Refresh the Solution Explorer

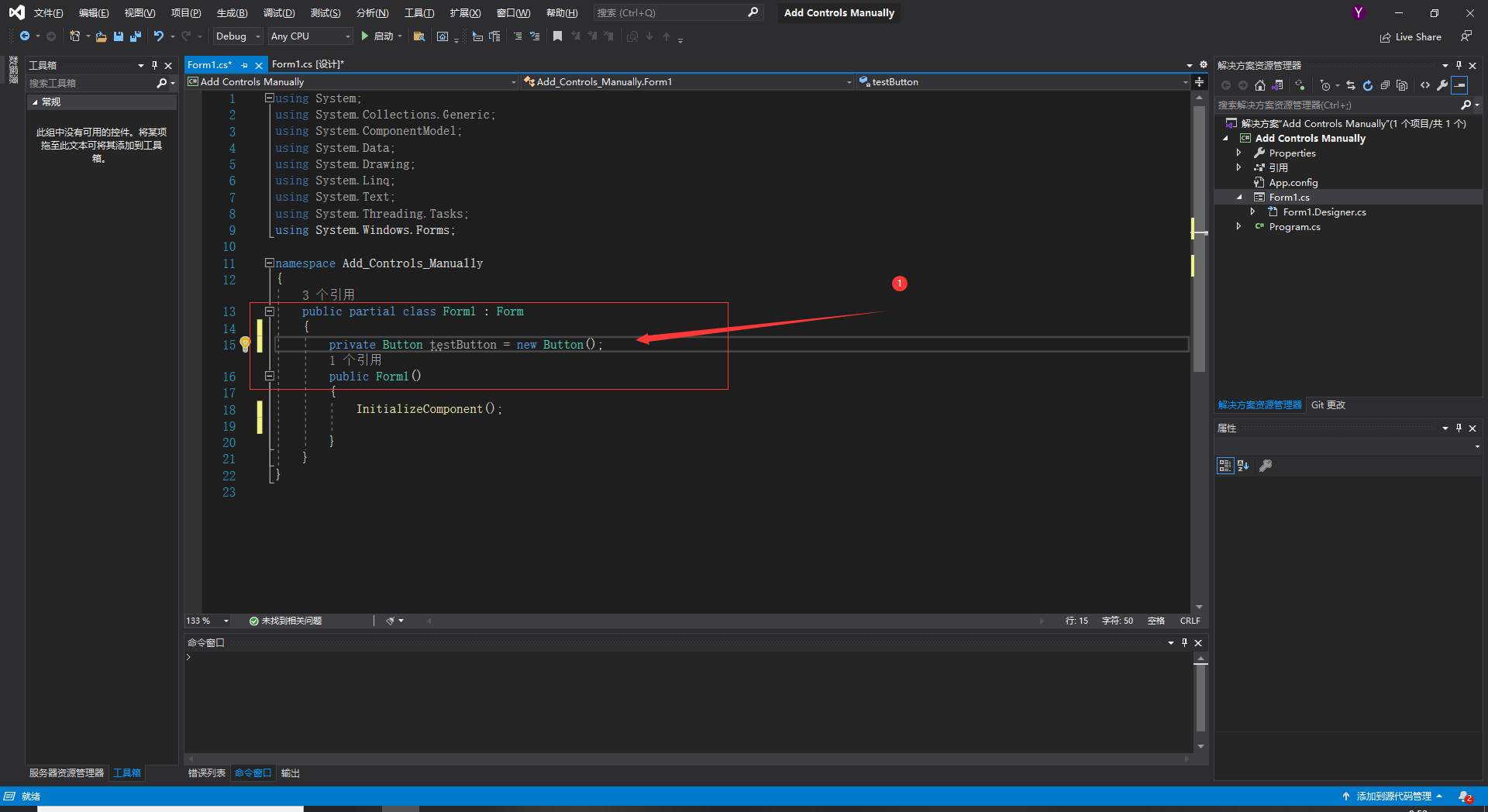[x=1369, y=85]
